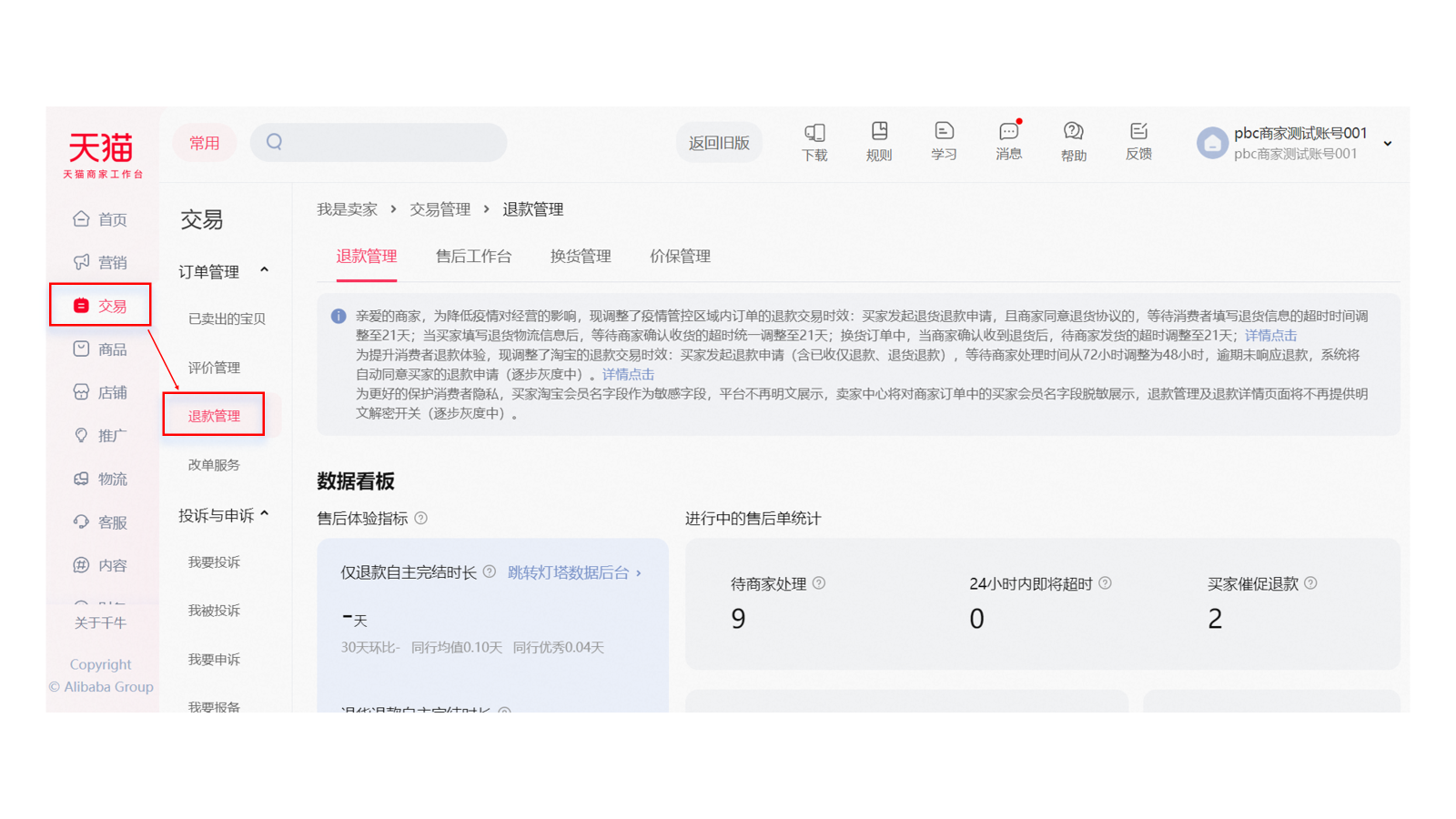Click info icon beside 售后体验指标
This screenshot has height=819, width=1456.
click(420, 519)
